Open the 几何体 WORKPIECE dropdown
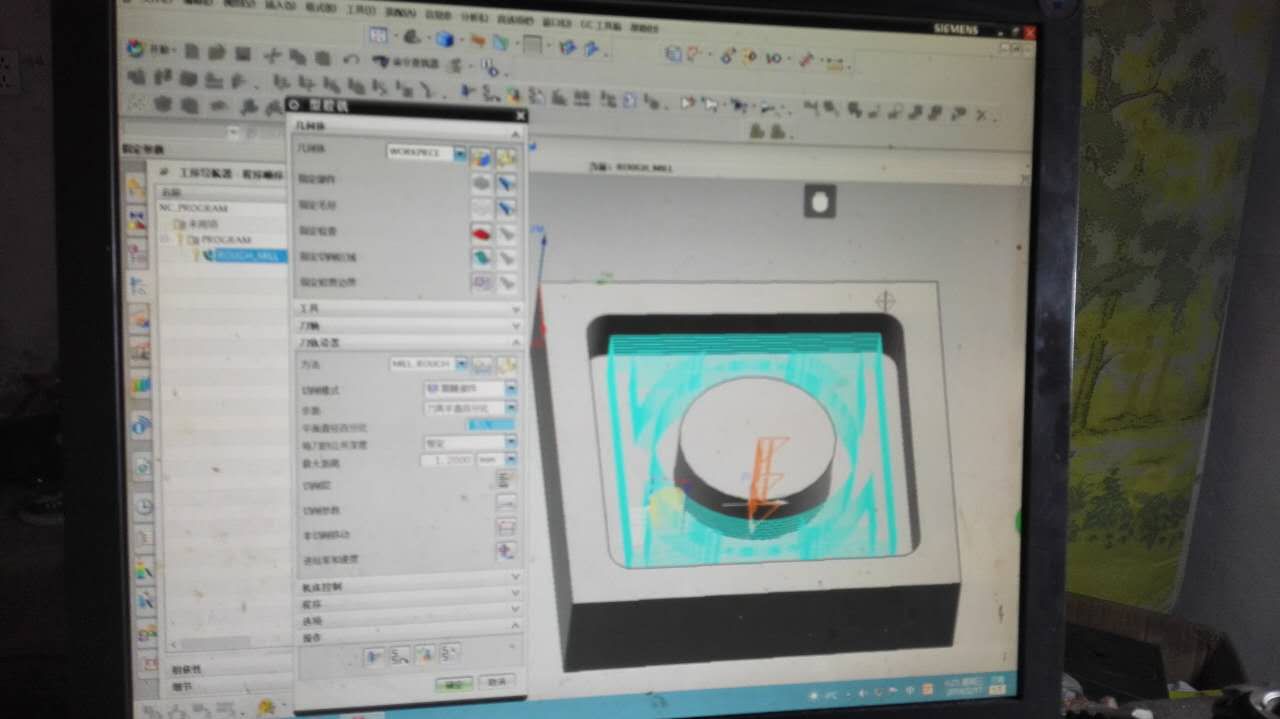 pos(461,155)
